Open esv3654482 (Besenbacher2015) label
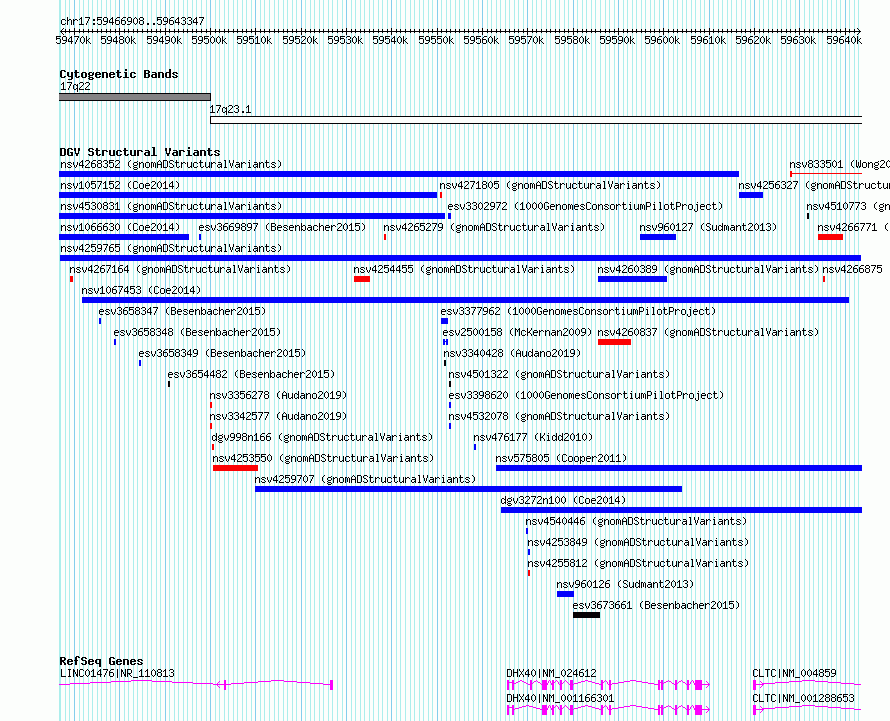 pos(251,374)
